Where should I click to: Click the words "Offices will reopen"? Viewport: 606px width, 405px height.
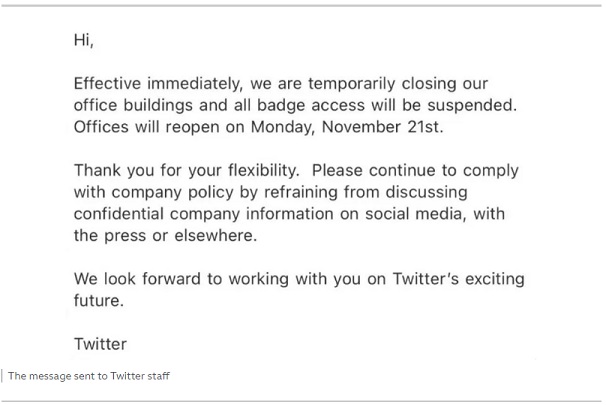pyautogui.click(x=145, y=128)
